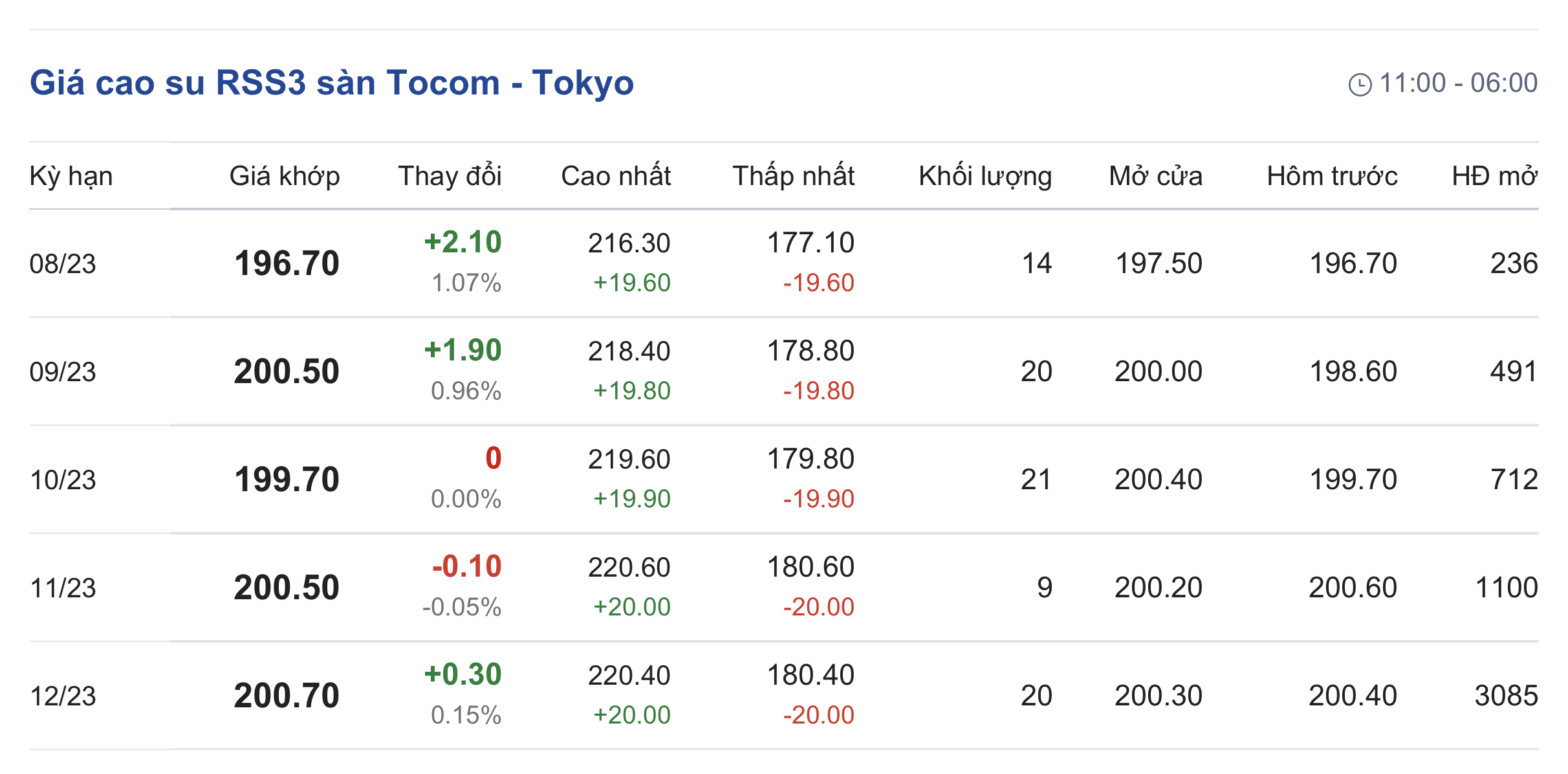Select the 09/23 contract term
Screen dimensions: 1568x774
click(x=63, y=372)
